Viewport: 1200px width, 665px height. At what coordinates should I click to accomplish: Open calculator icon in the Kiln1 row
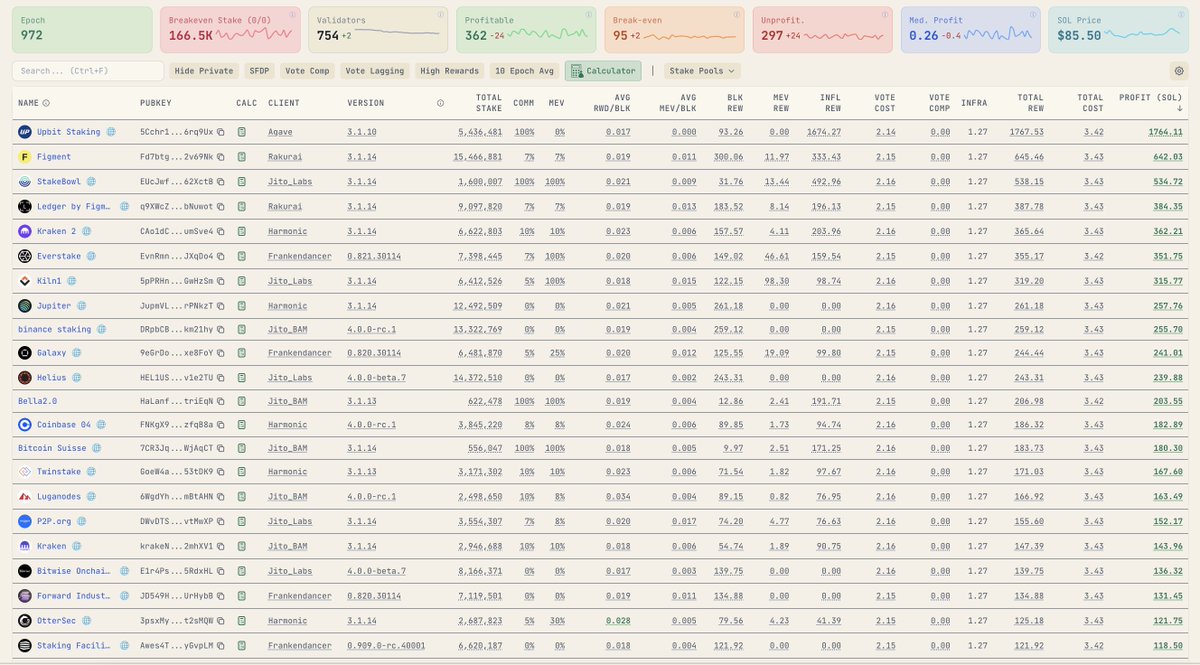coord(242,281)
